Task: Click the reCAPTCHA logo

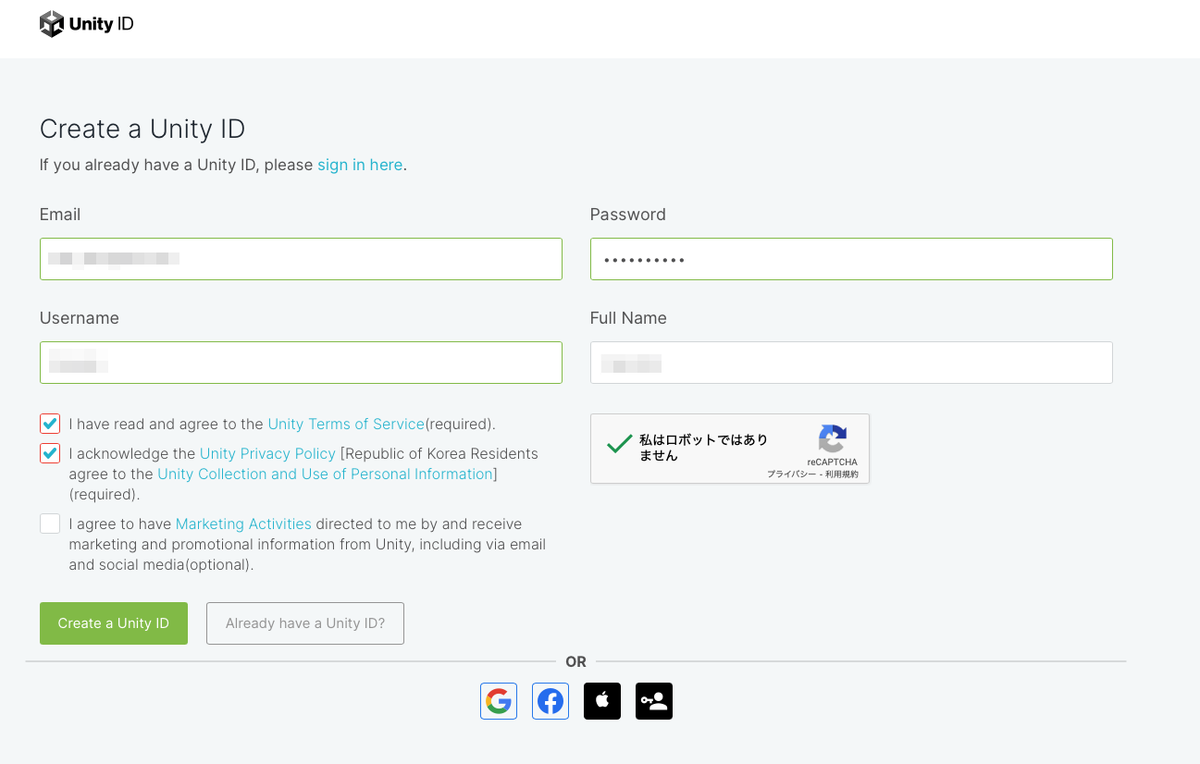Action: pyautogui.click(x=832, y=439)
